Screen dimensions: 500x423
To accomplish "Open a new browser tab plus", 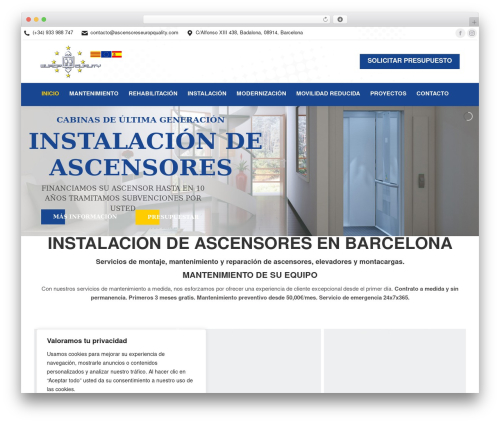I will [474, 22].
